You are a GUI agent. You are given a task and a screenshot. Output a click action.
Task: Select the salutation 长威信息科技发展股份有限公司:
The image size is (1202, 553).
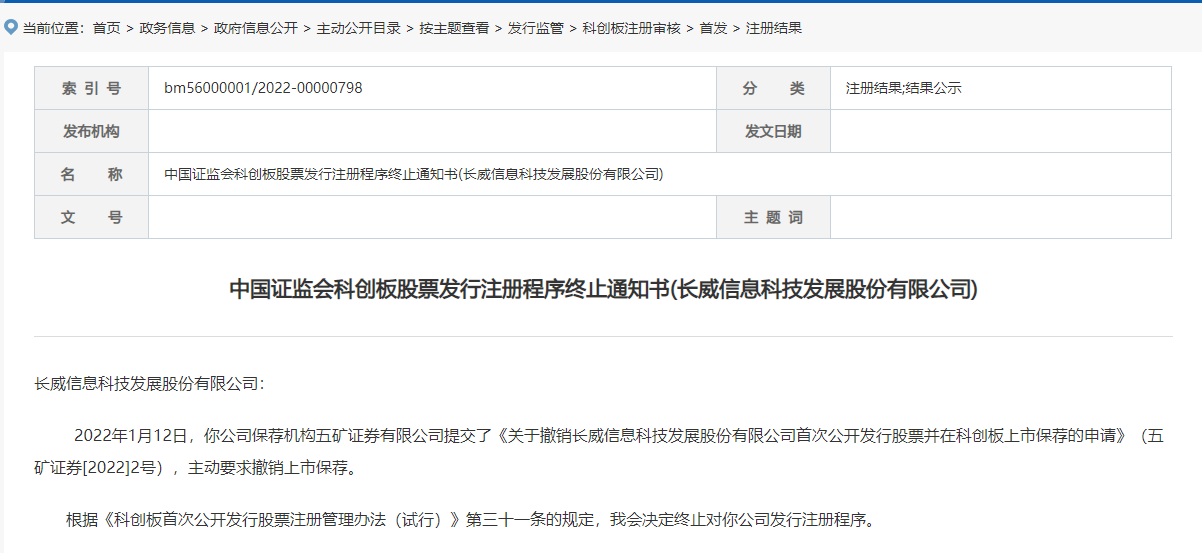point(149,383)
